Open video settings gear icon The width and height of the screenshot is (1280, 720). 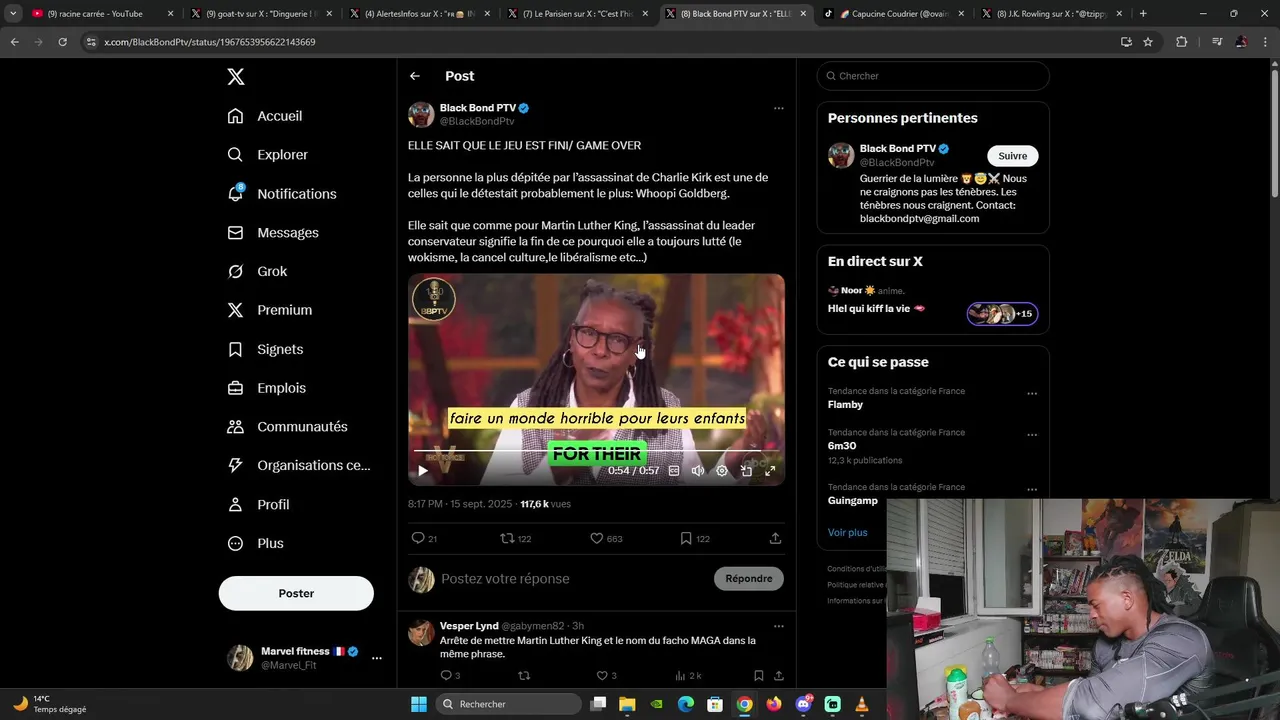point(722,470)
